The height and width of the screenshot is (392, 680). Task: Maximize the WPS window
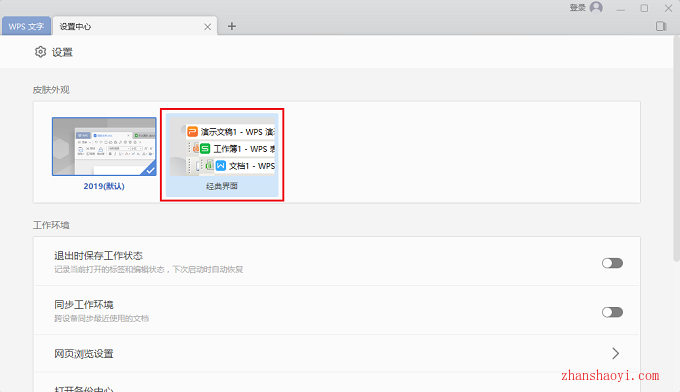644,8
